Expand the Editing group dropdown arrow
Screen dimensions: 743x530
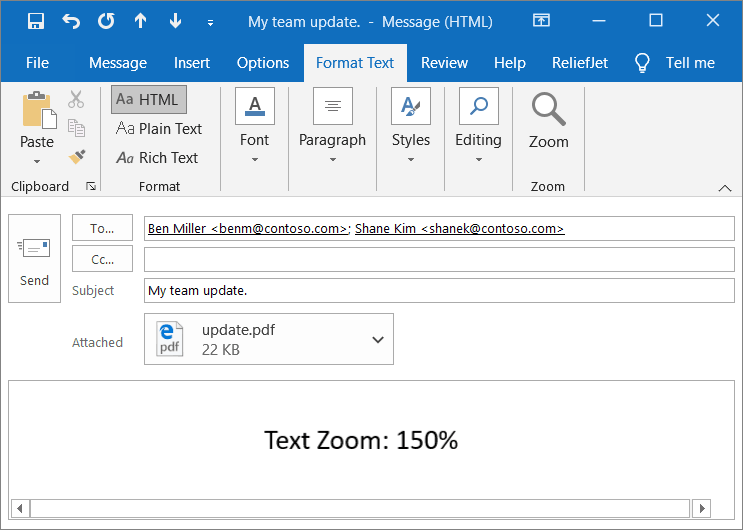coord(479,160)
